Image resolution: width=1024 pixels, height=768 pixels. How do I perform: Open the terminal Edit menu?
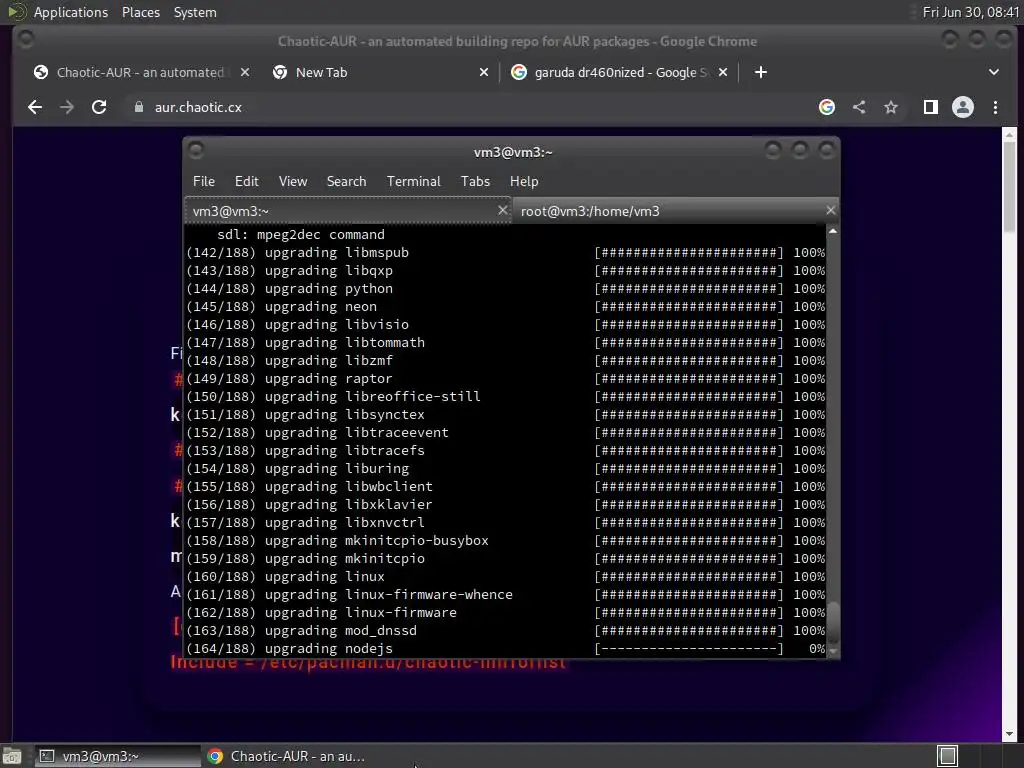pos(247,182)
